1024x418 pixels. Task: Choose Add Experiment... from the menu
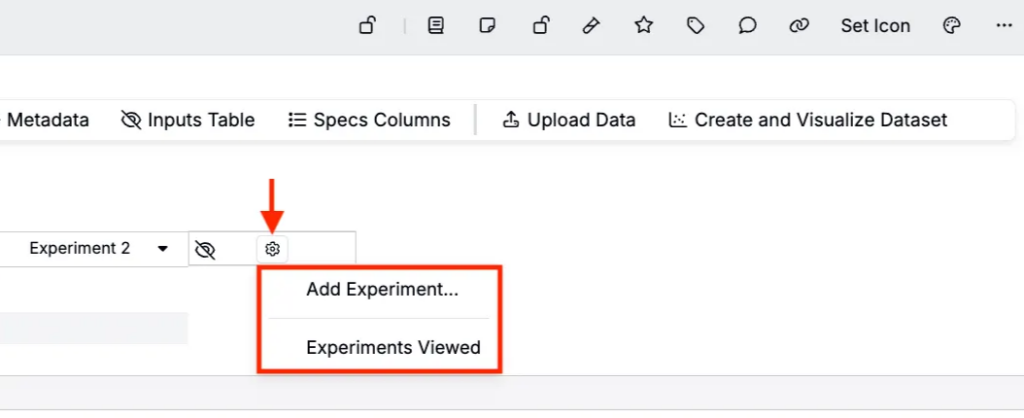382,290
